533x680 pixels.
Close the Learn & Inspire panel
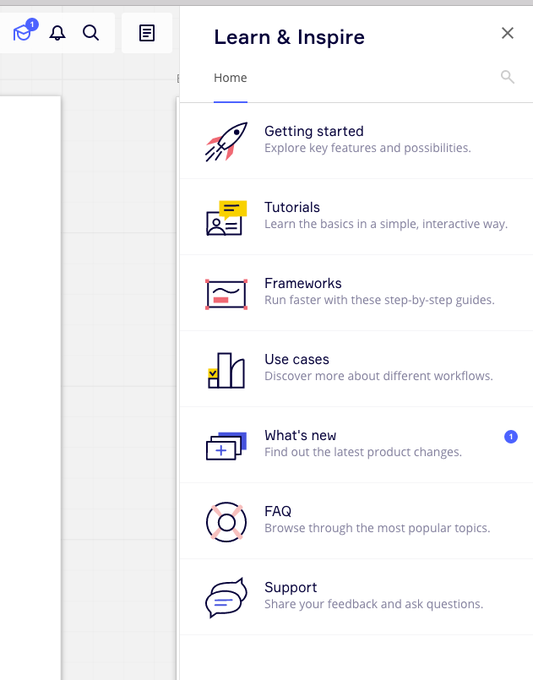[x=507, y=33]
